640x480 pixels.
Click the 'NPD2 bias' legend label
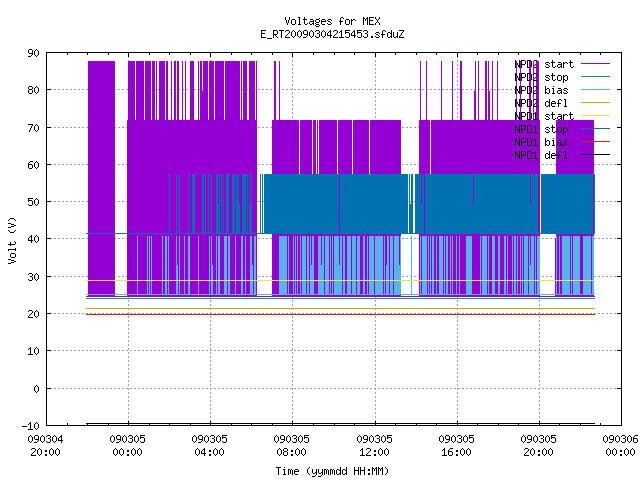[541, 90]
